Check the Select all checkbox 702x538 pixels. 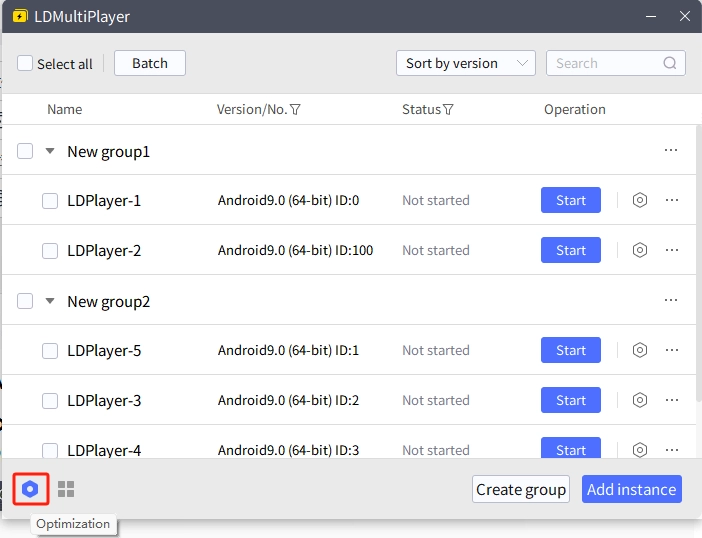[25, 63]
